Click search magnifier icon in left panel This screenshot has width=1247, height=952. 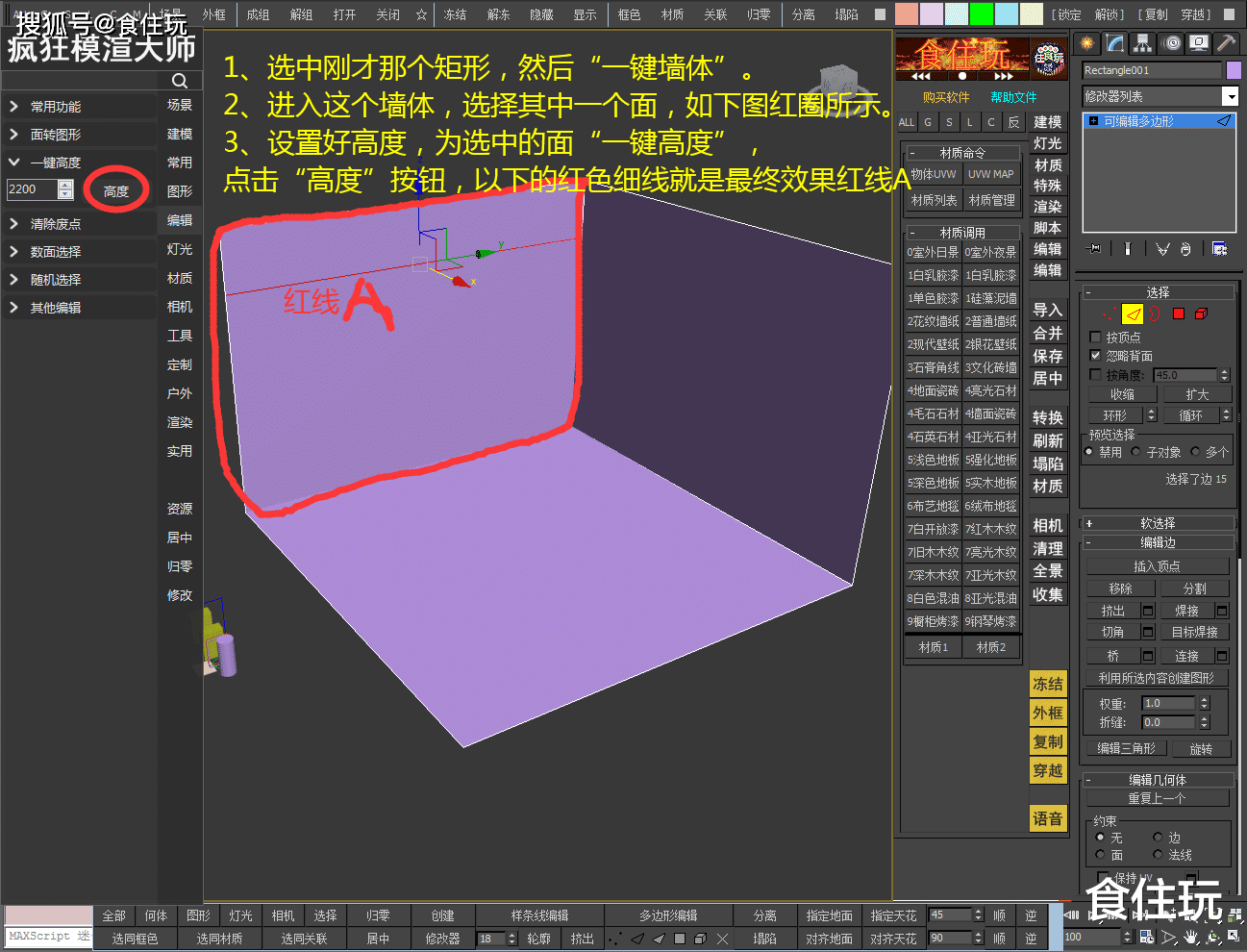180,81
